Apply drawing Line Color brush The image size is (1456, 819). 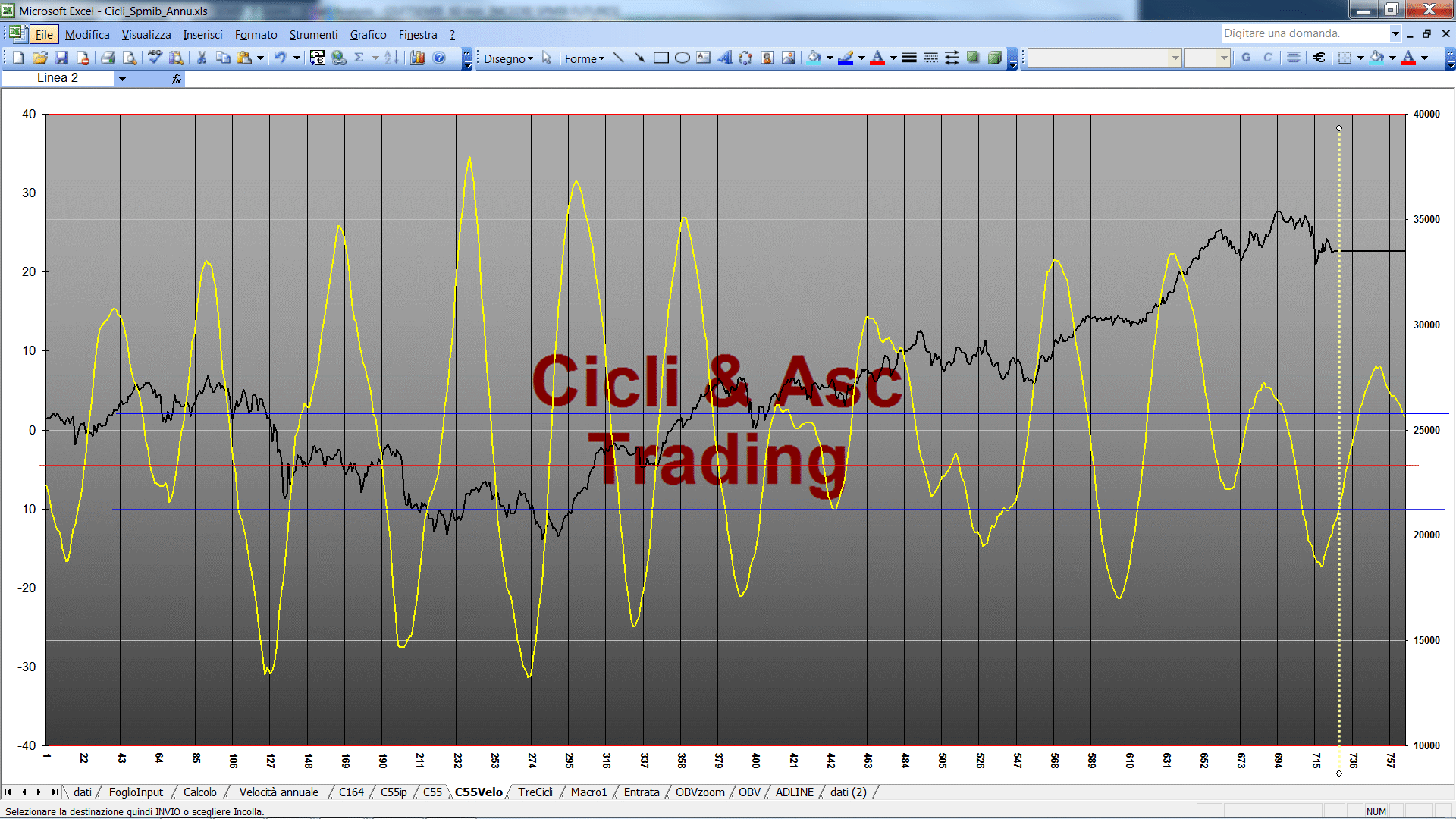[x=846, y=58]
